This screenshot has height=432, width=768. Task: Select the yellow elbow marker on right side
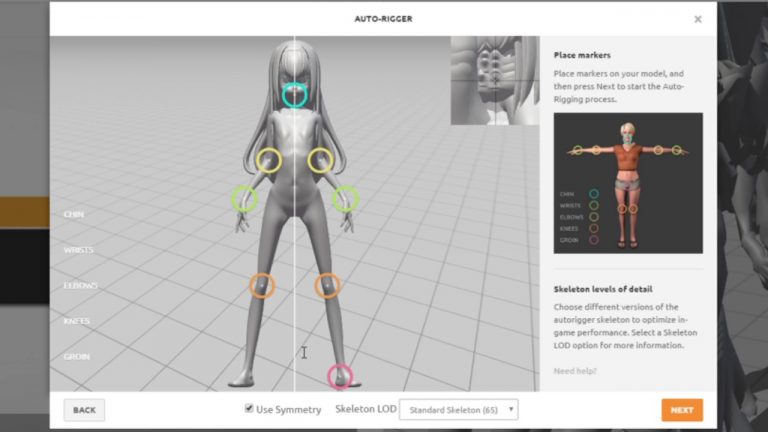point(320,160)
